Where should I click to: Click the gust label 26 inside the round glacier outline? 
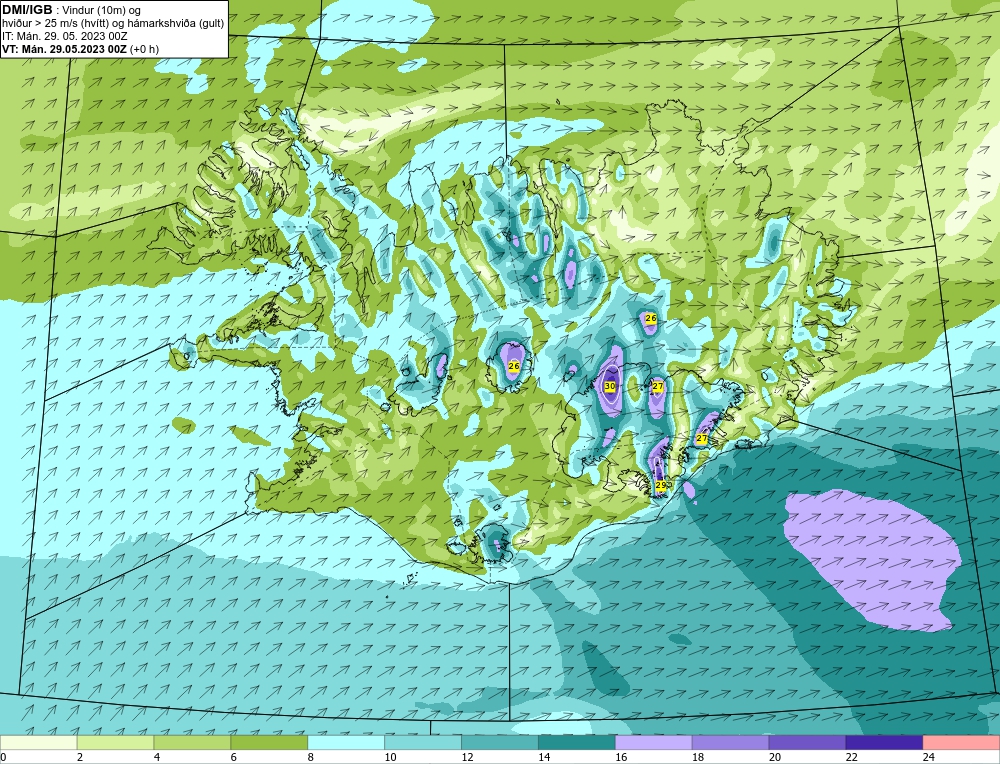pyautogui.click(x=514, y=366)
